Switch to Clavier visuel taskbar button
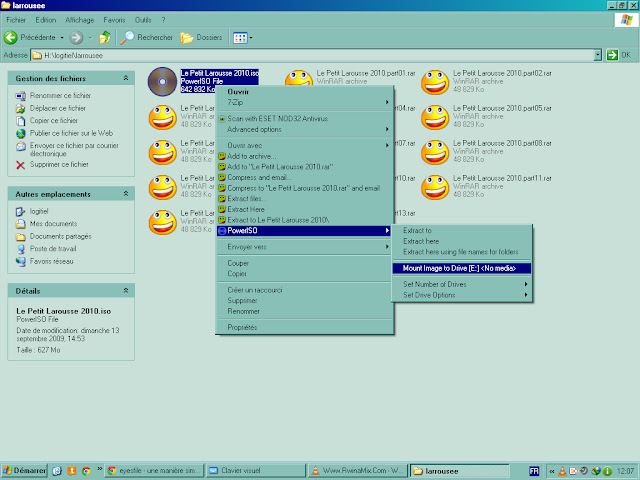 pyautogui.click(x=256, y=471)
